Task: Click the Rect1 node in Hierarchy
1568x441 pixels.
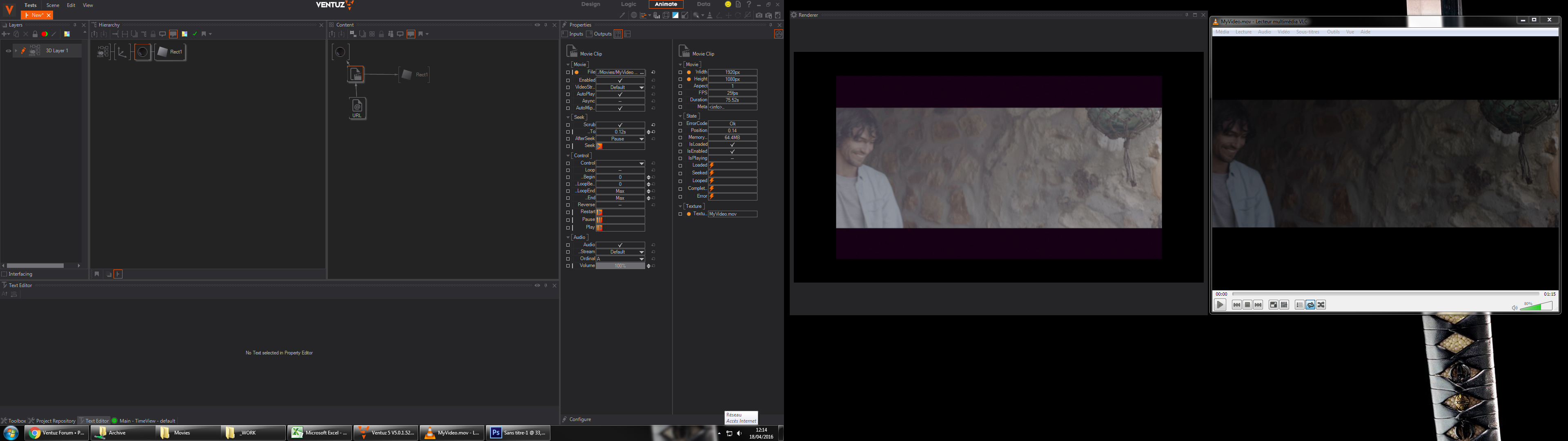Action: (x=170, y=52)
